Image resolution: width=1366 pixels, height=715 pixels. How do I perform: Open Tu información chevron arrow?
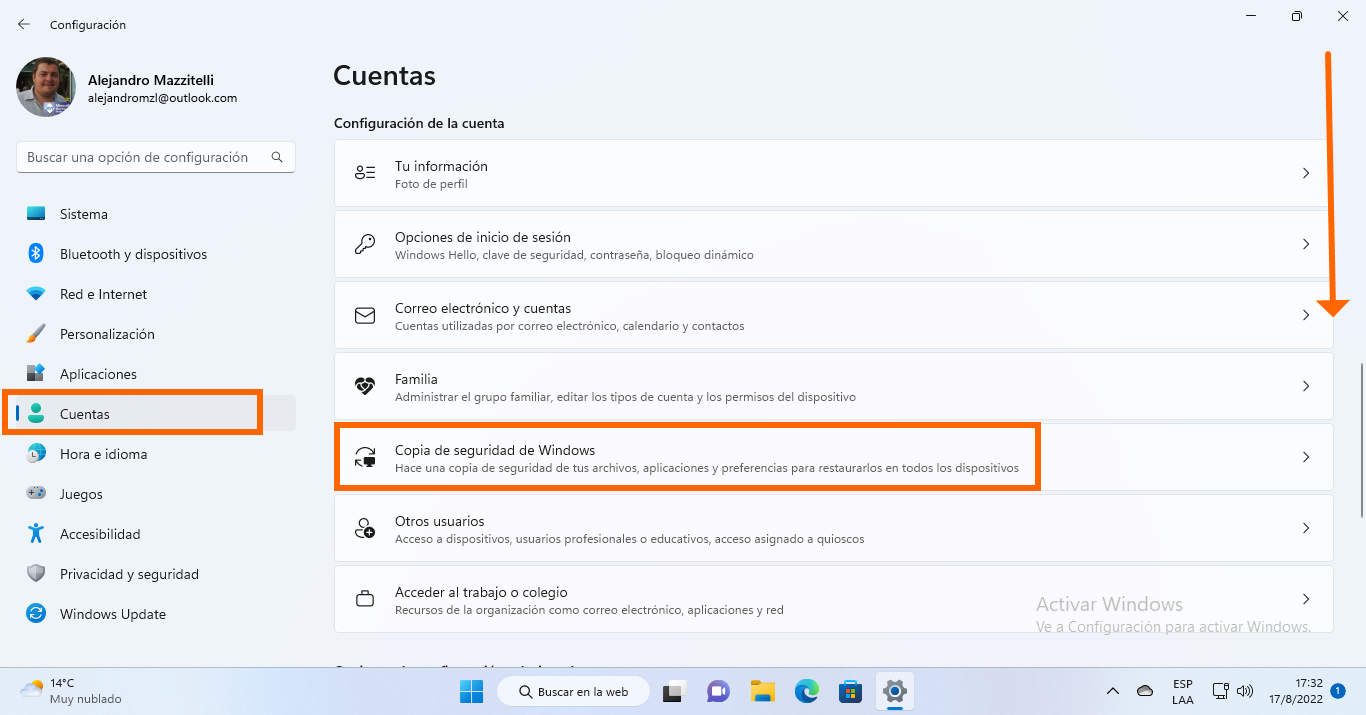[x=1306, y=173]
